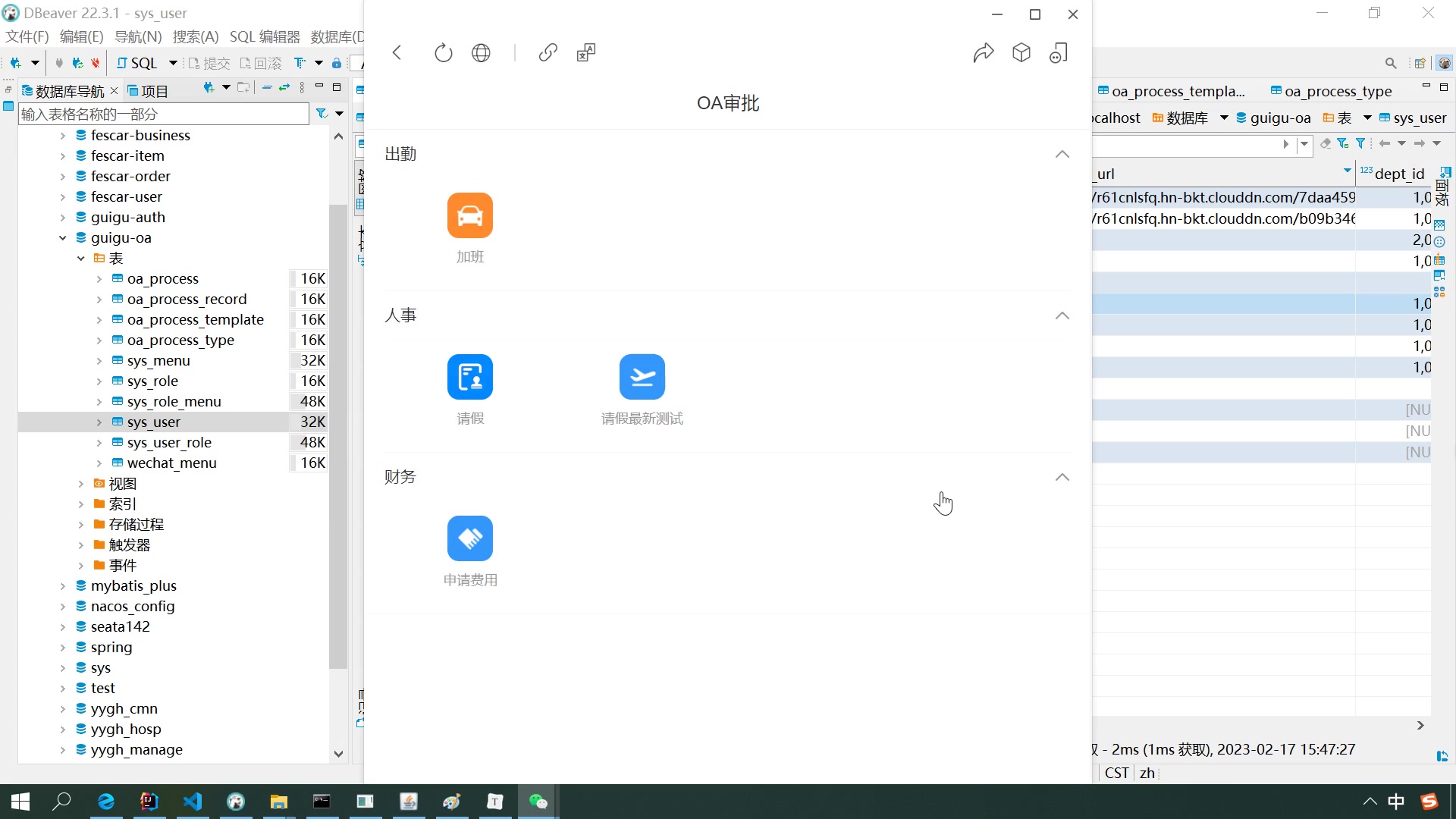Open Windows taskbar search
1456x819 pixels.
61,802
